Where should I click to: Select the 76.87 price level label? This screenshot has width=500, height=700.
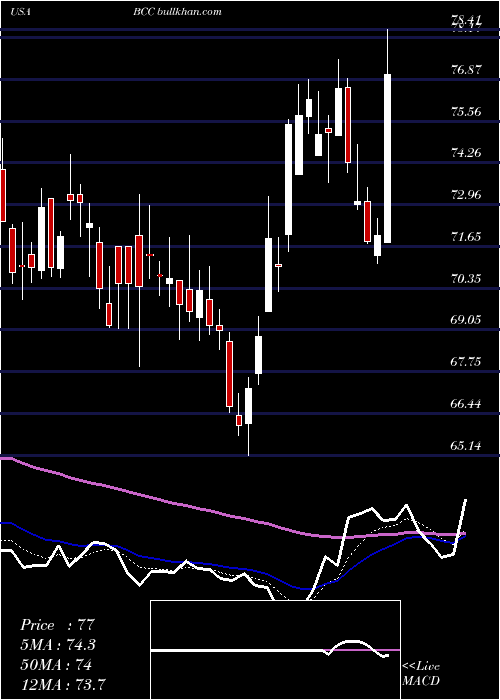click(467, 69)
